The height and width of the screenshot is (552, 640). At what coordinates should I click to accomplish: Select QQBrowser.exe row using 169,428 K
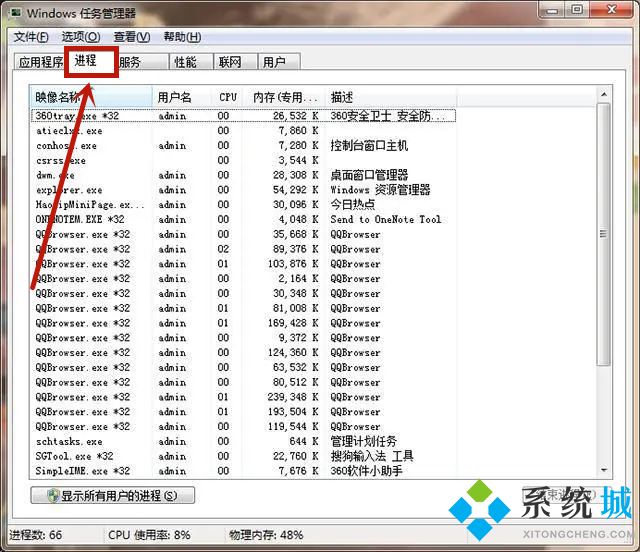(243, 323)
